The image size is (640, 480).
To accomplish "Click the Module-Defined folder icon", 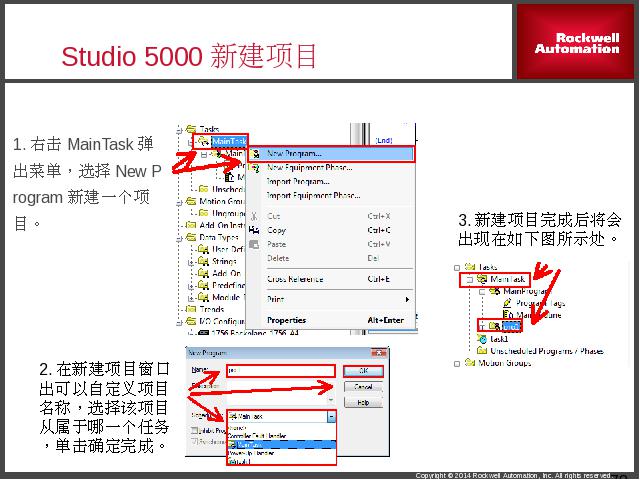I will [x=203, y=297].
